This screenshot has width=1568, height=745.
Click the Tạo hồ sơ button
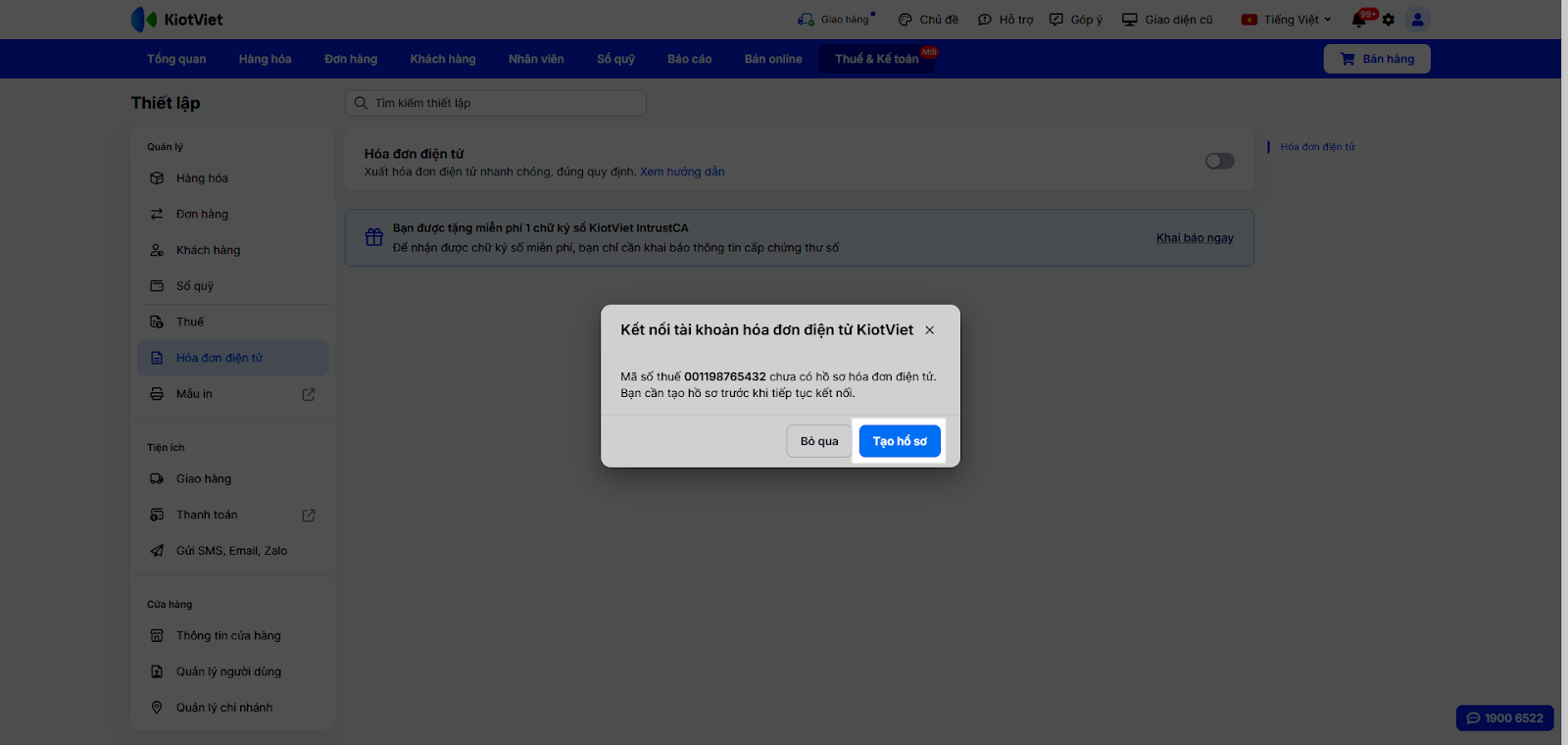point(900,441)
